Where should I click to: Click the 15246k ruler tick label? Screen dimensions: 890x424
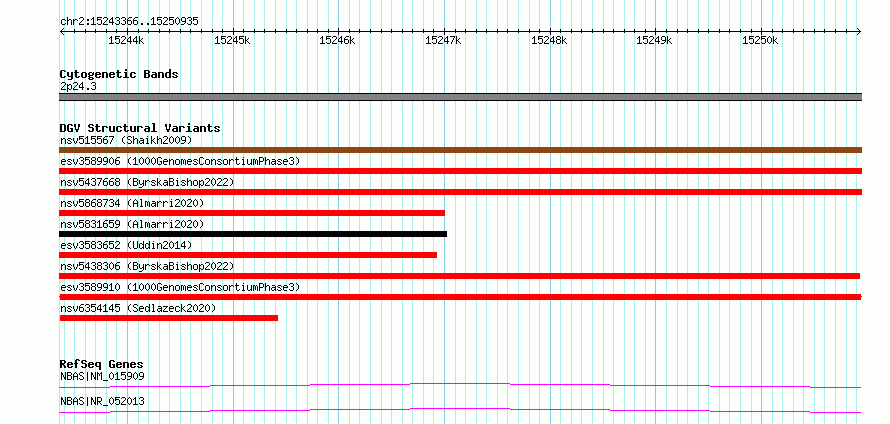[338, 40]
